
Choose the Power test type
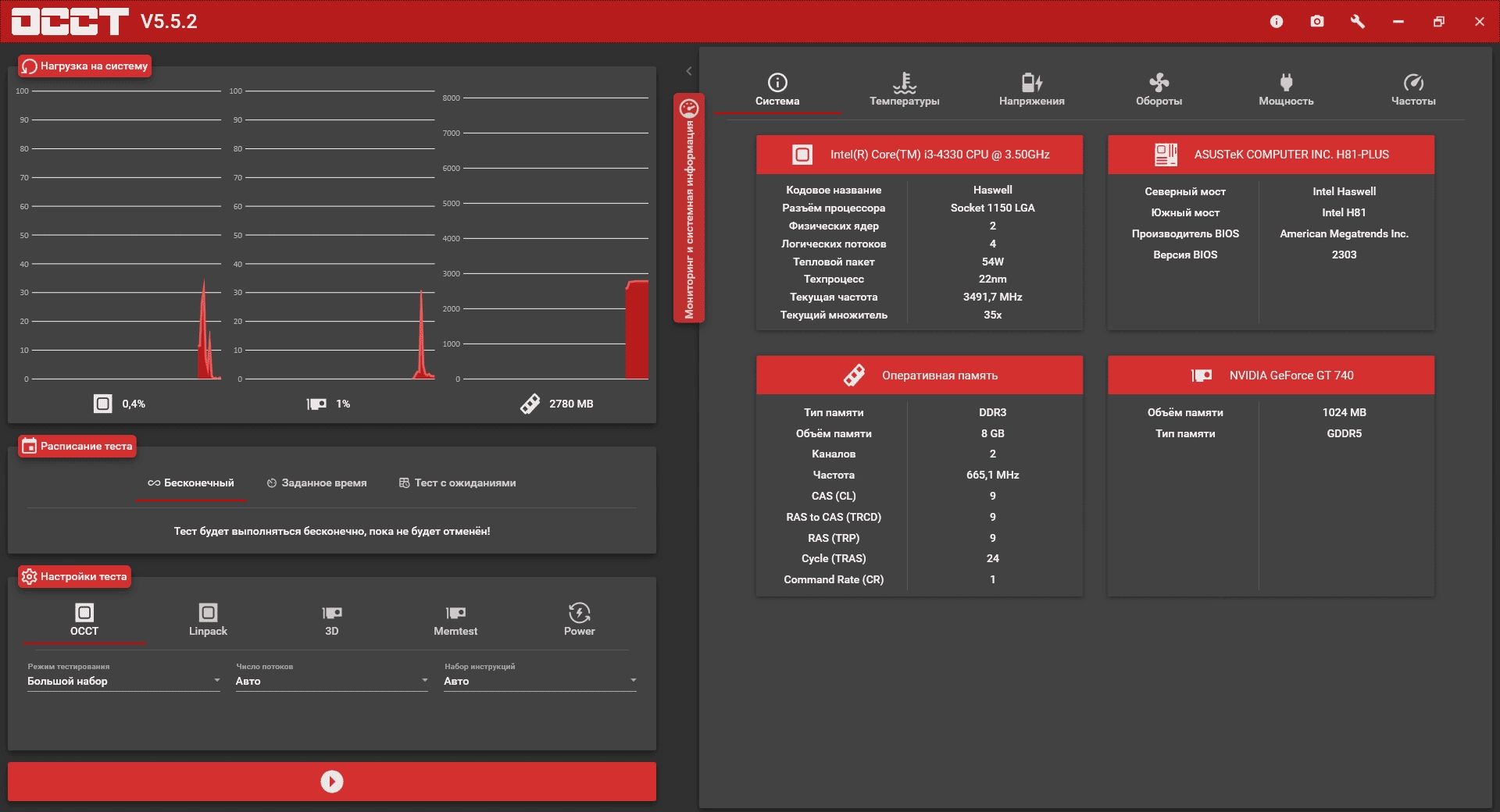point(580,620)
